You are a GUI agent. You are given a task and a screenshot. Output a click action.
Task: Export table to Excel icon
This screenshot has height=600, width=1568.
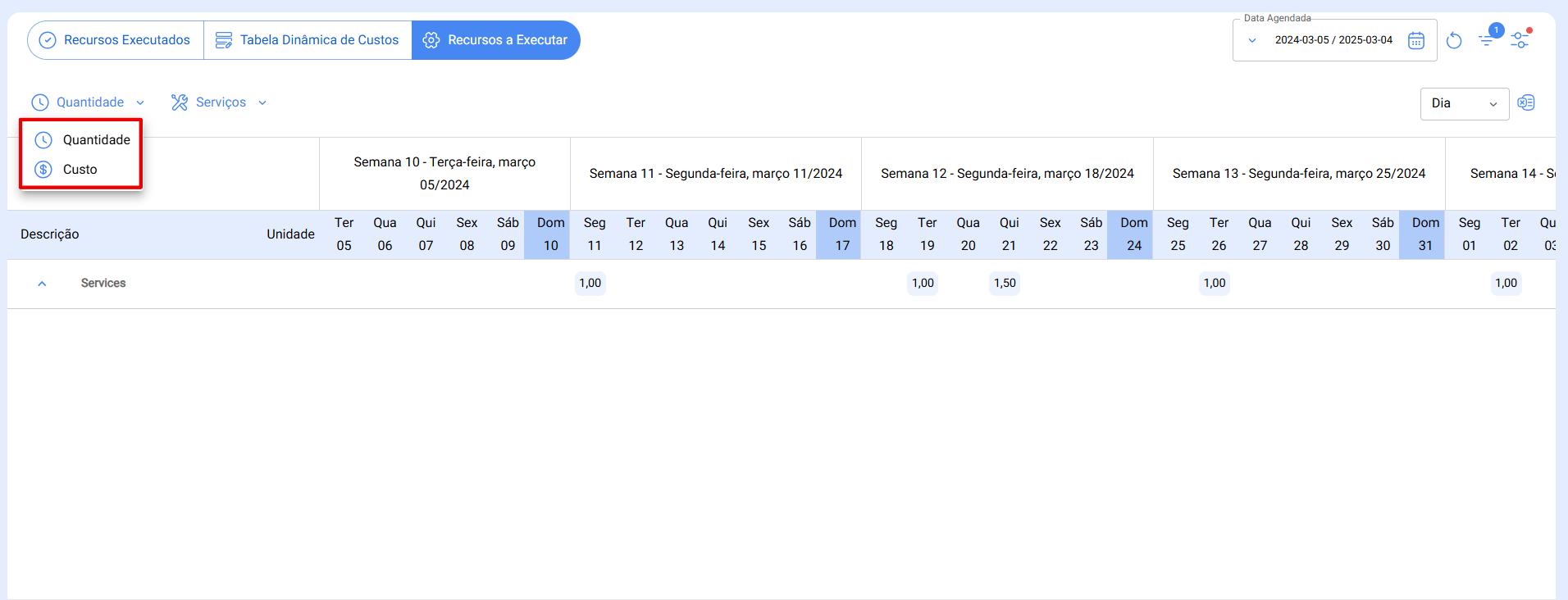coord(1526,102)
